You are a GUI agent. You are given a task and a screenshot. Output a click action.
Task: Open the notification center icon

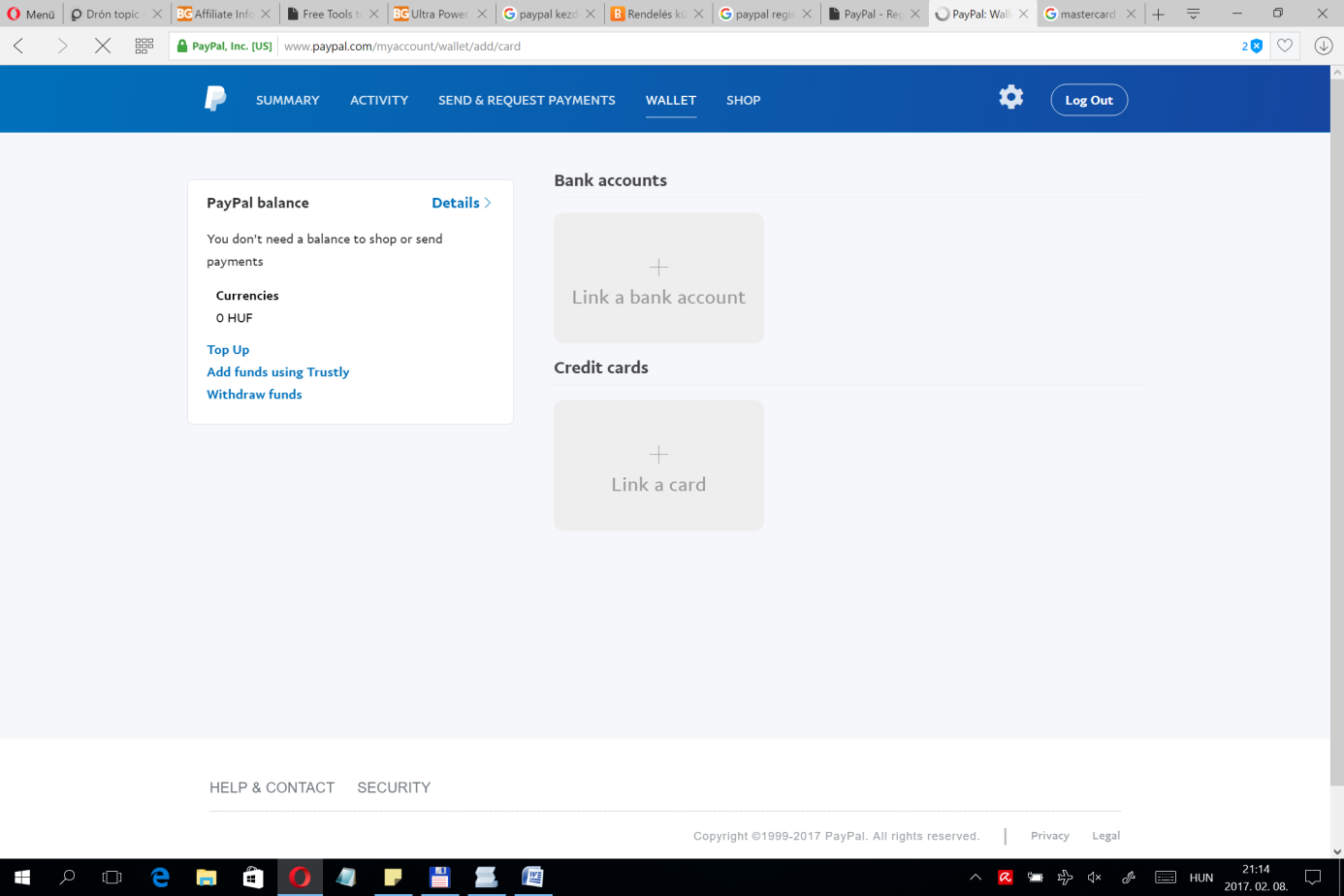pyautogui.click(x=1313, y=877)
